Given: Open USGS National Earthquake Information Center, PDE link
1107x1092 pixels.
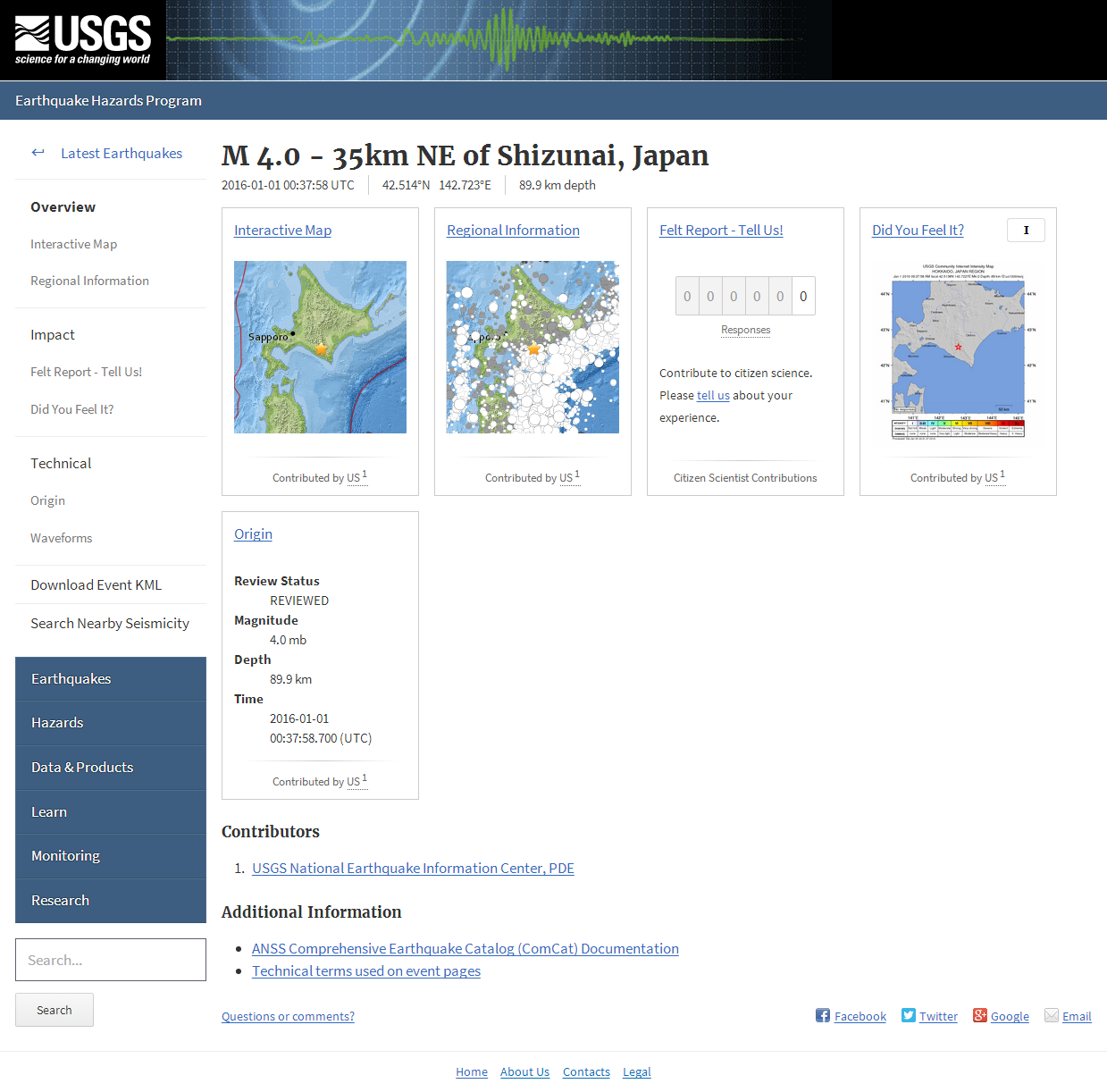Looking at the screenshot, I should 413,868.
